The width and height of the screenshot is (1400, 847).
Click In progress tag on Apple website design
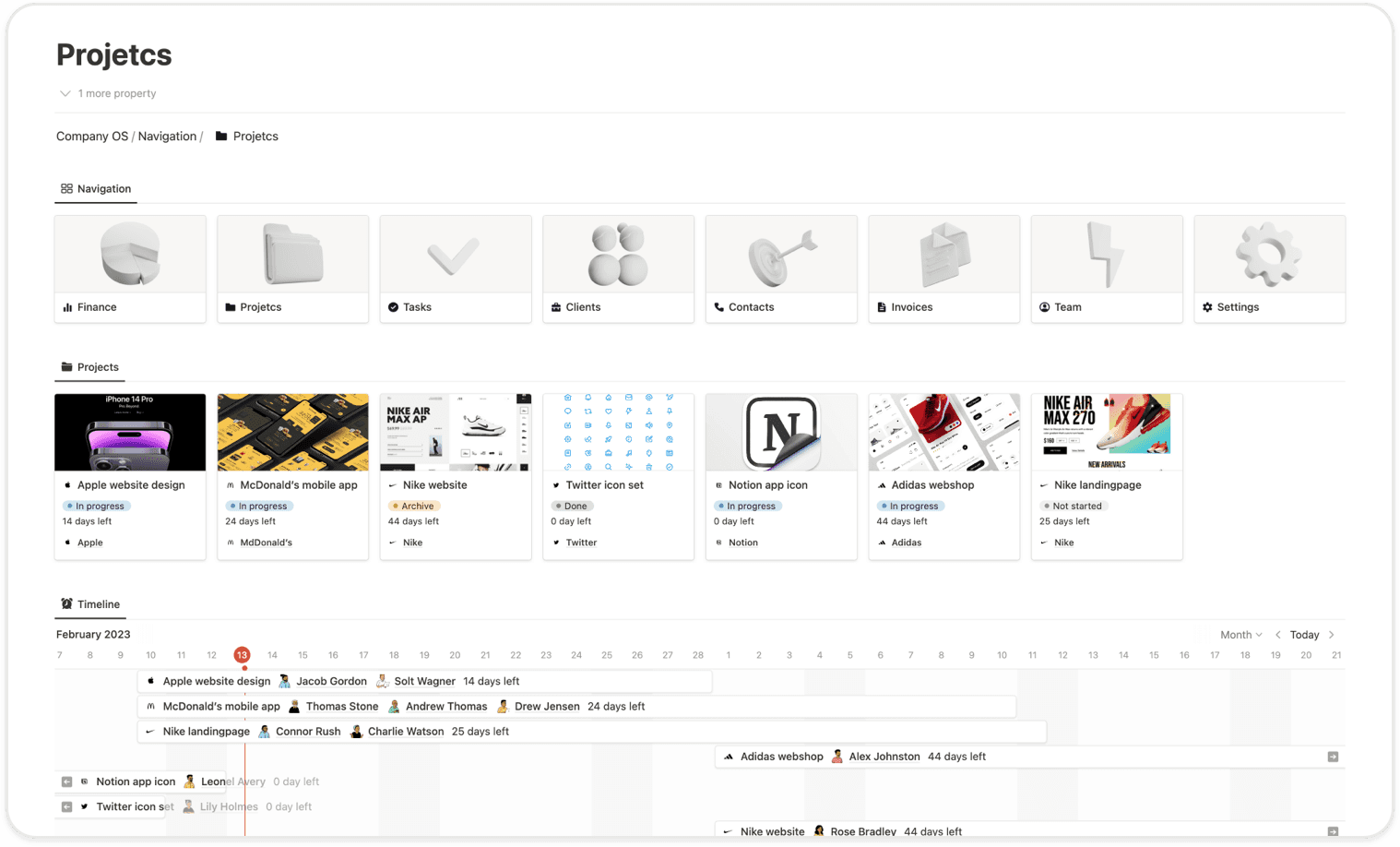tap(96, 506)
